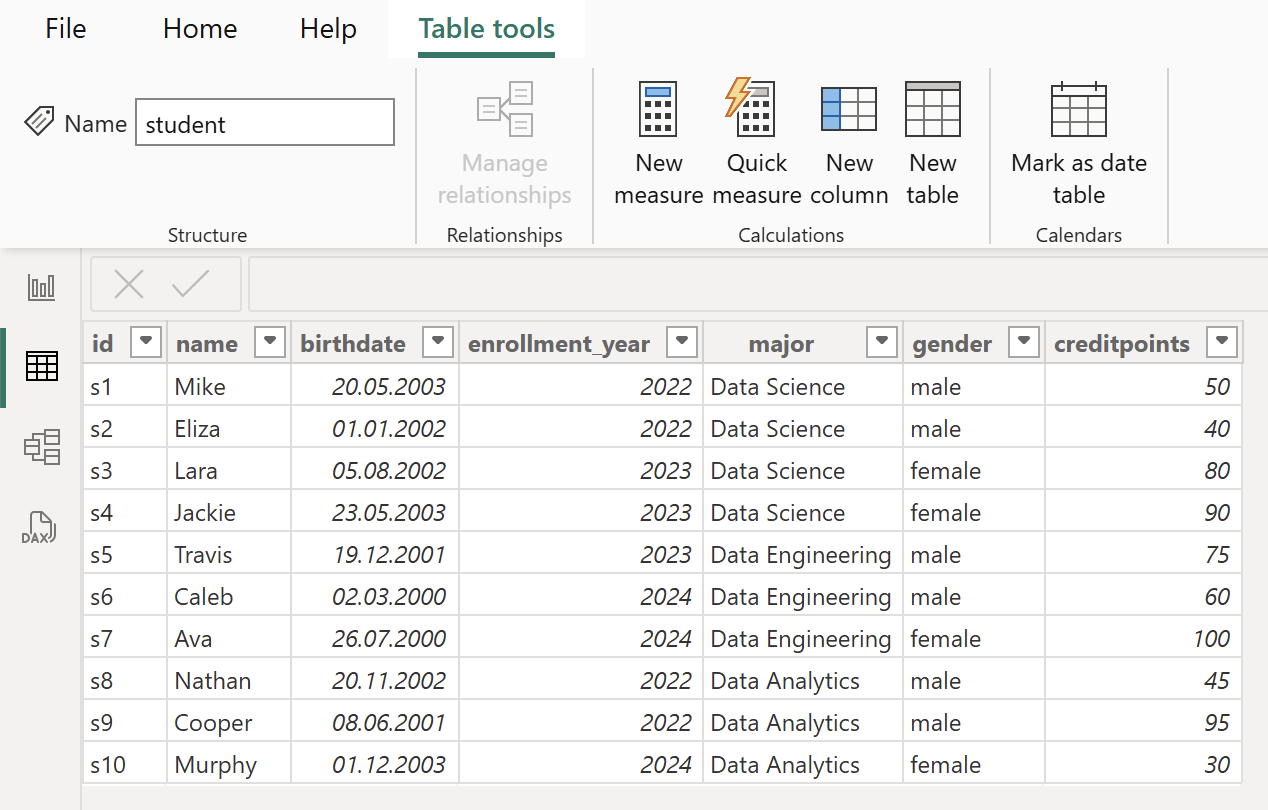Click Mark as date table
Image resolution: width=1268 pixels, height=810 pixels.
[x=1078, y=145]
